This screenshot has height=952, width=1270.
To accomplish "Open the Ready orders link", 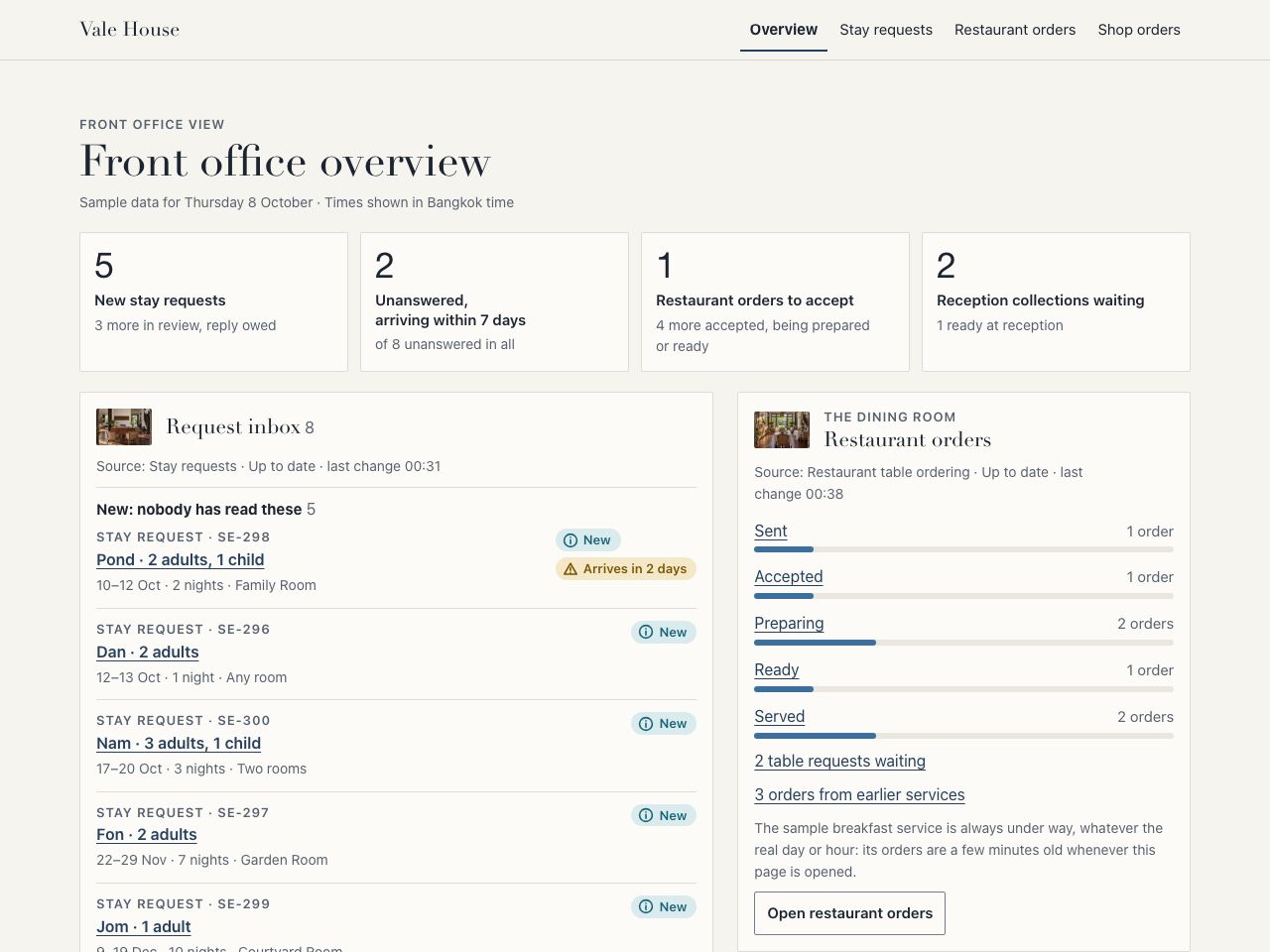I will point(777,670).
